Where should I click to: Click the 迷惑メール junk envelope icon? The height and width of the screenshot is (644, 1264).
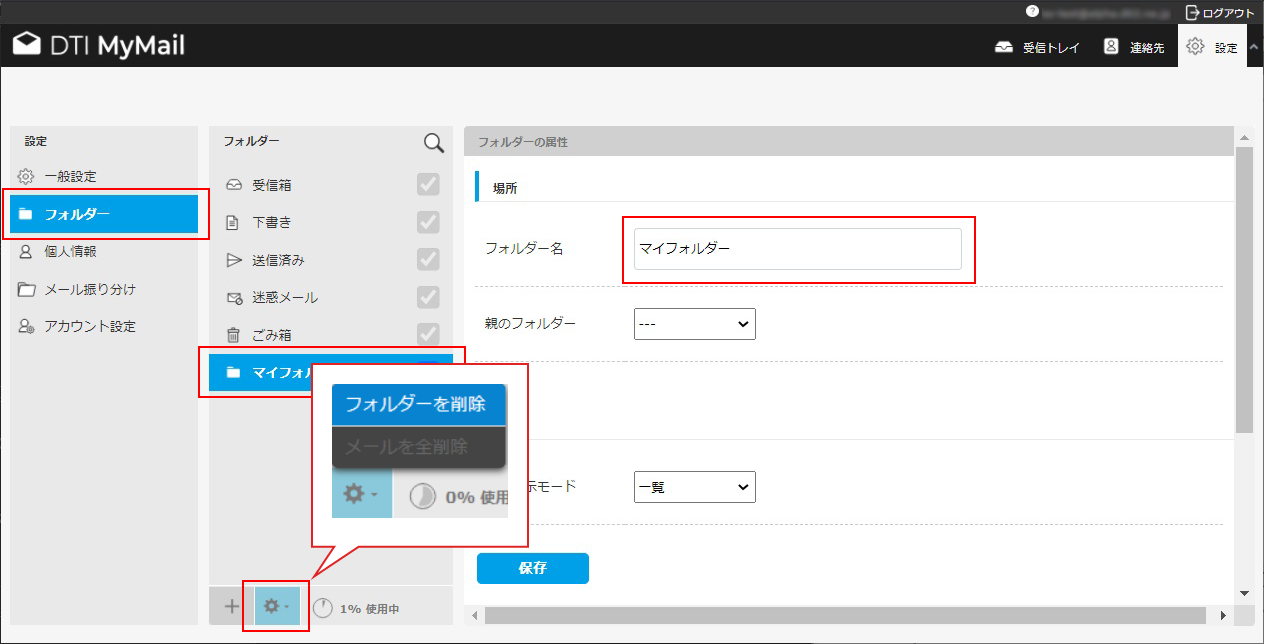[x=234, y=298]
